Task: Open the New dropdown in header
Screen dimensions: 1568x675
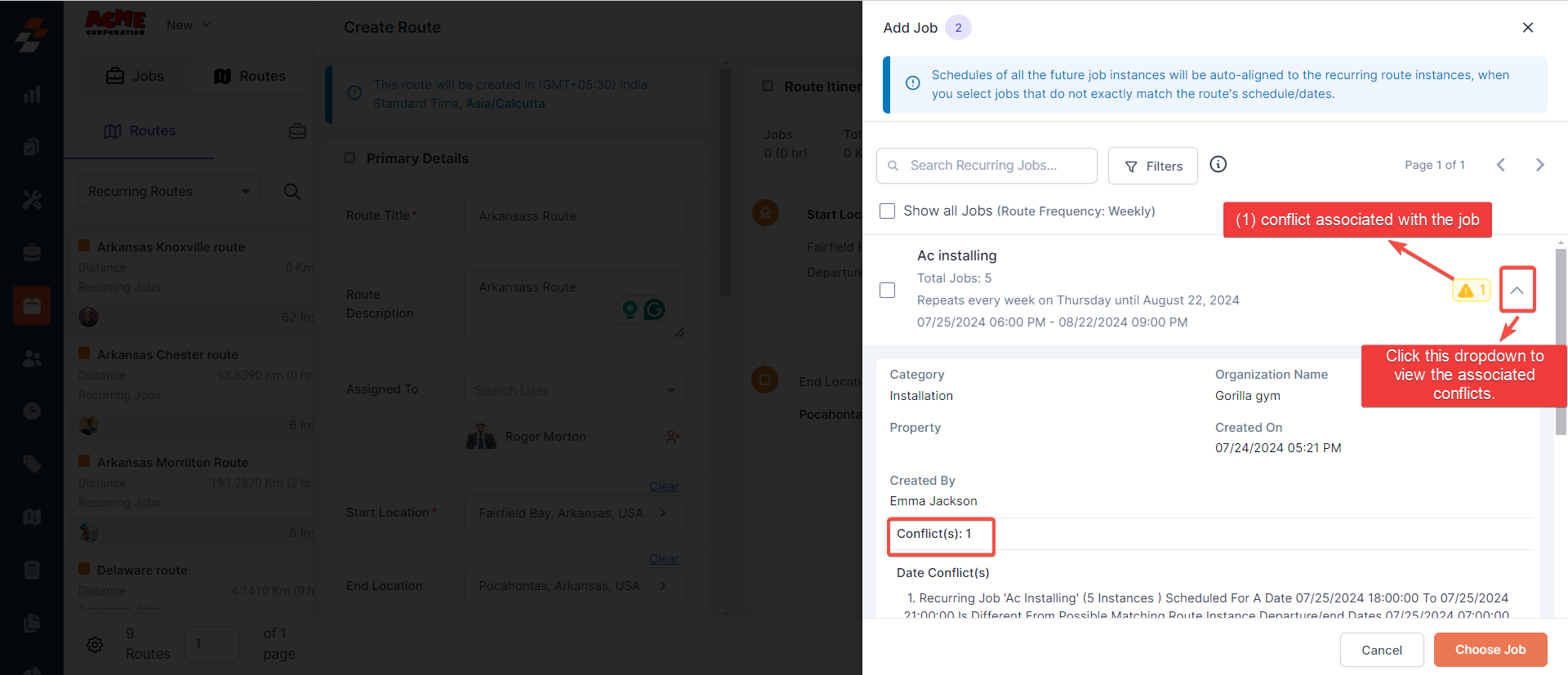Action: tap(189, 25)
